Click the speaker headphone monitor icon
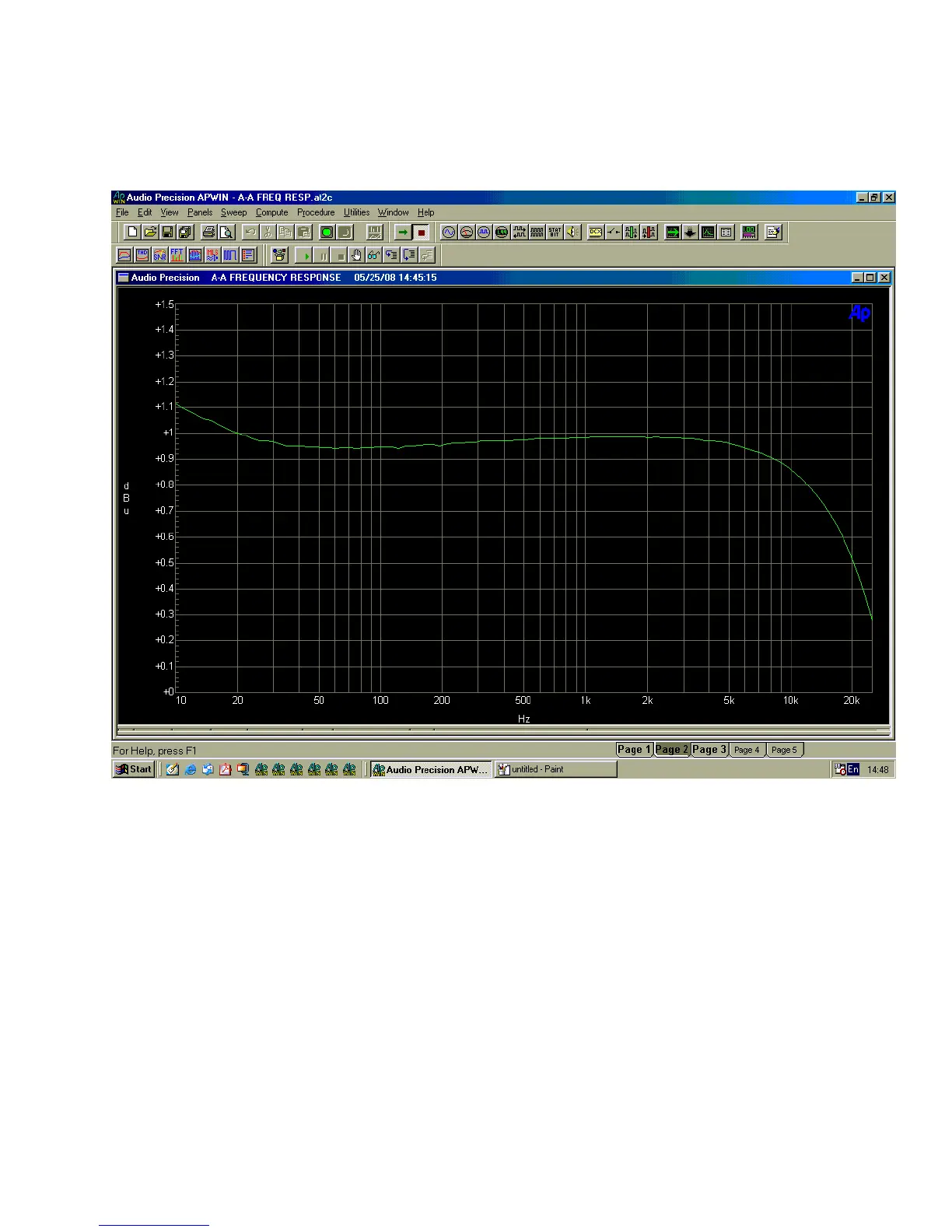The height and width of the screenshot is (1232, 952). [x=572, y=232]
